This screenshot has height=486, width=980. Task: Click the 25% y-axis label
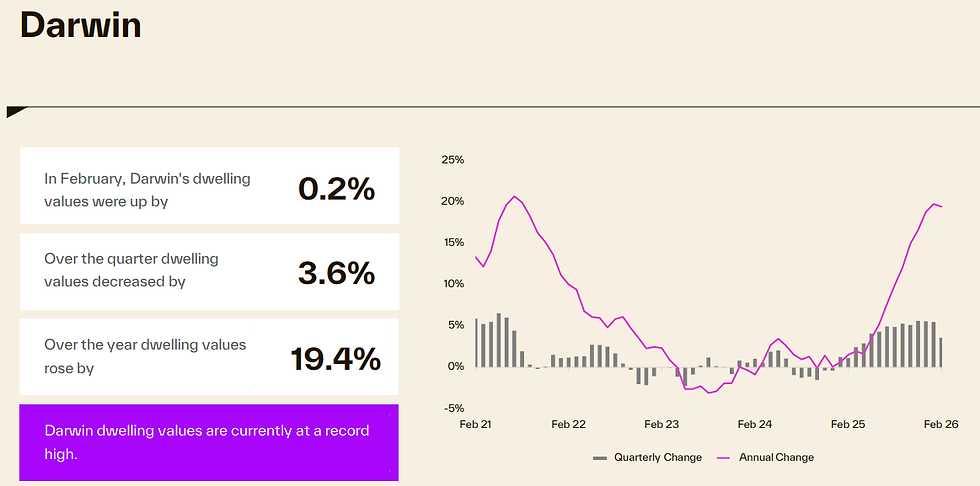452,160
